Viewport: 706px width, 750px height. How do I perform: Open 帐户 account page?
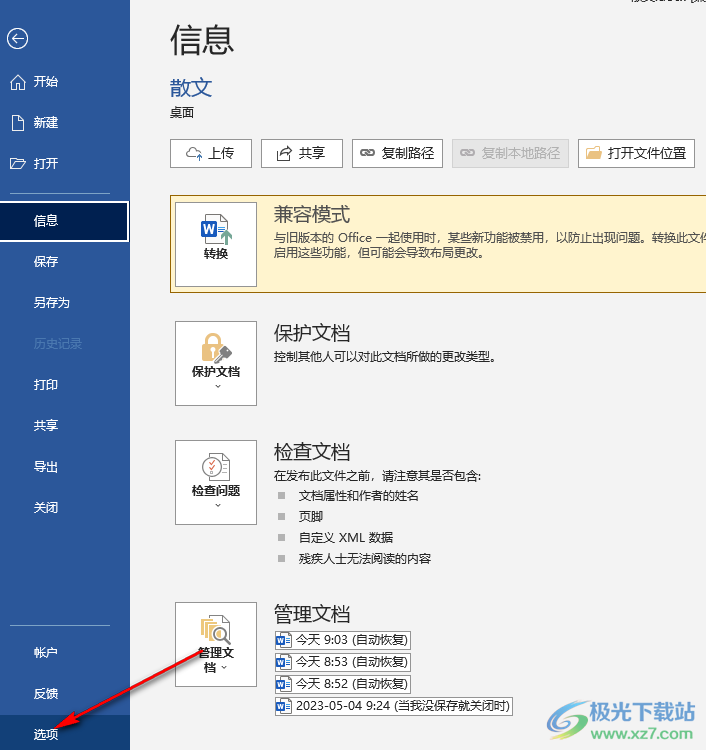46,653
